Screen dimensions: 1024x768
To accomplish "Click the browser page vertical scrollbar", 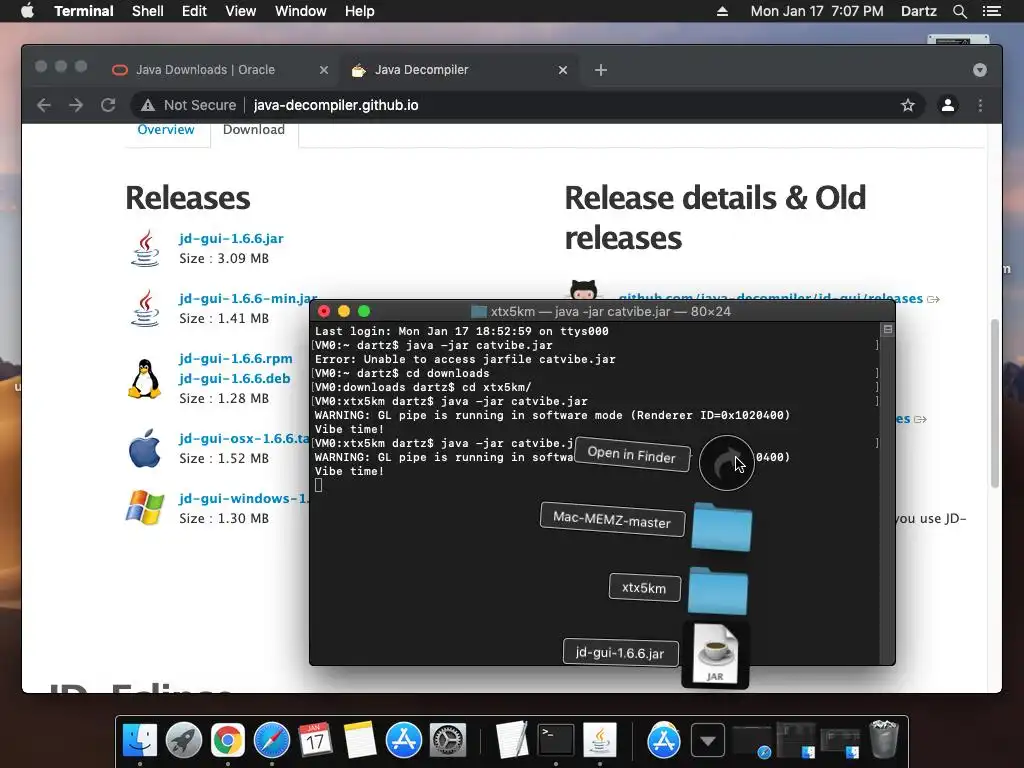I will click(x=995, y=403).
